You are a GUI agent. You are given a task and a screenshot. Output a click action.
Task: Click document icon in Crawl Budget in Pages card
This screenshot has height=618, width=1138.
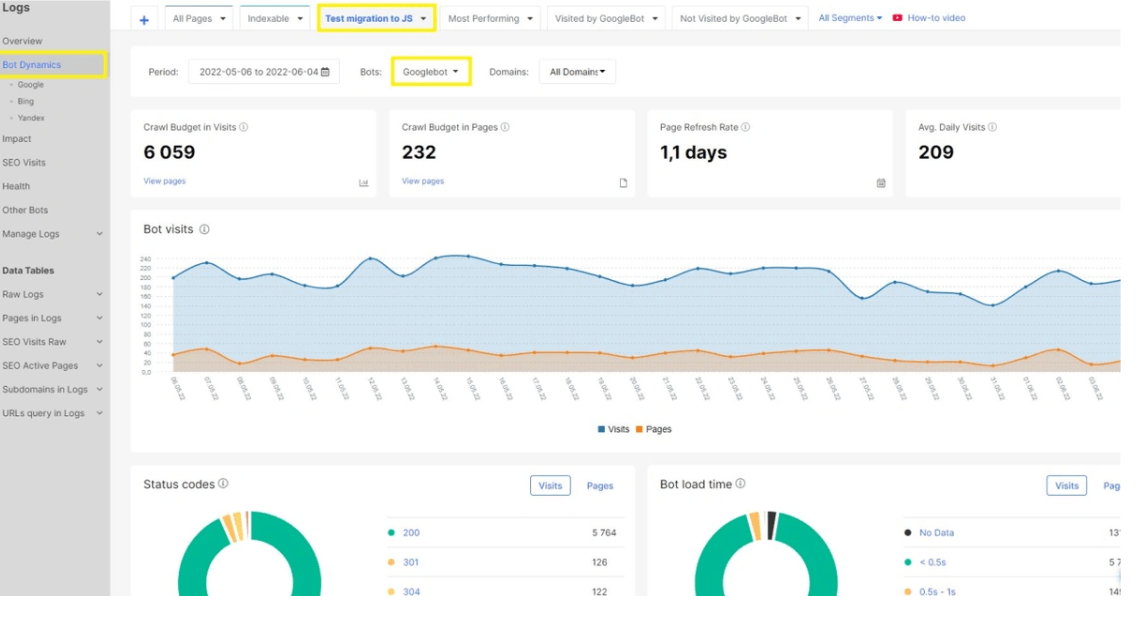623,183
